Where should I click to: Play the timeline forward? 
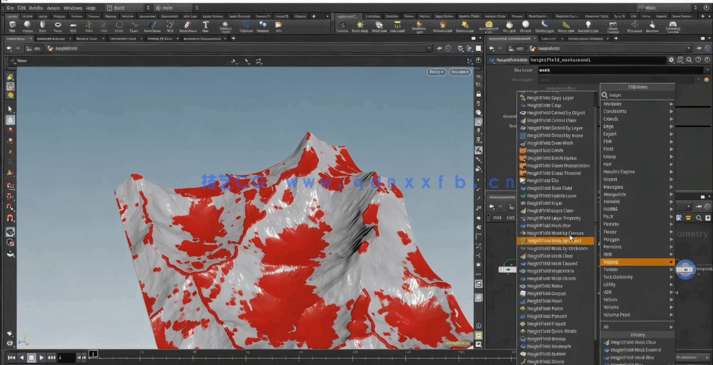[41, 358]
